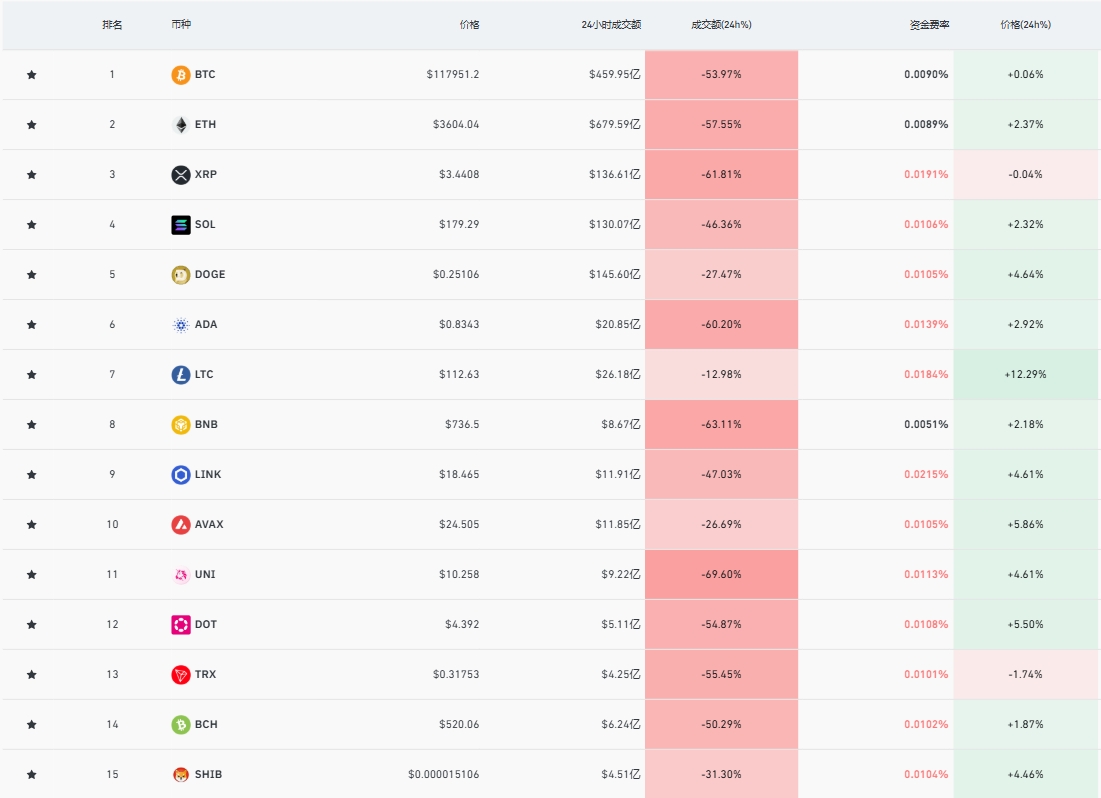This screenshot has height=798, width=1101.
Task: Click the Bitcoin BTC coin icon
Action: [x=180, y=75]
